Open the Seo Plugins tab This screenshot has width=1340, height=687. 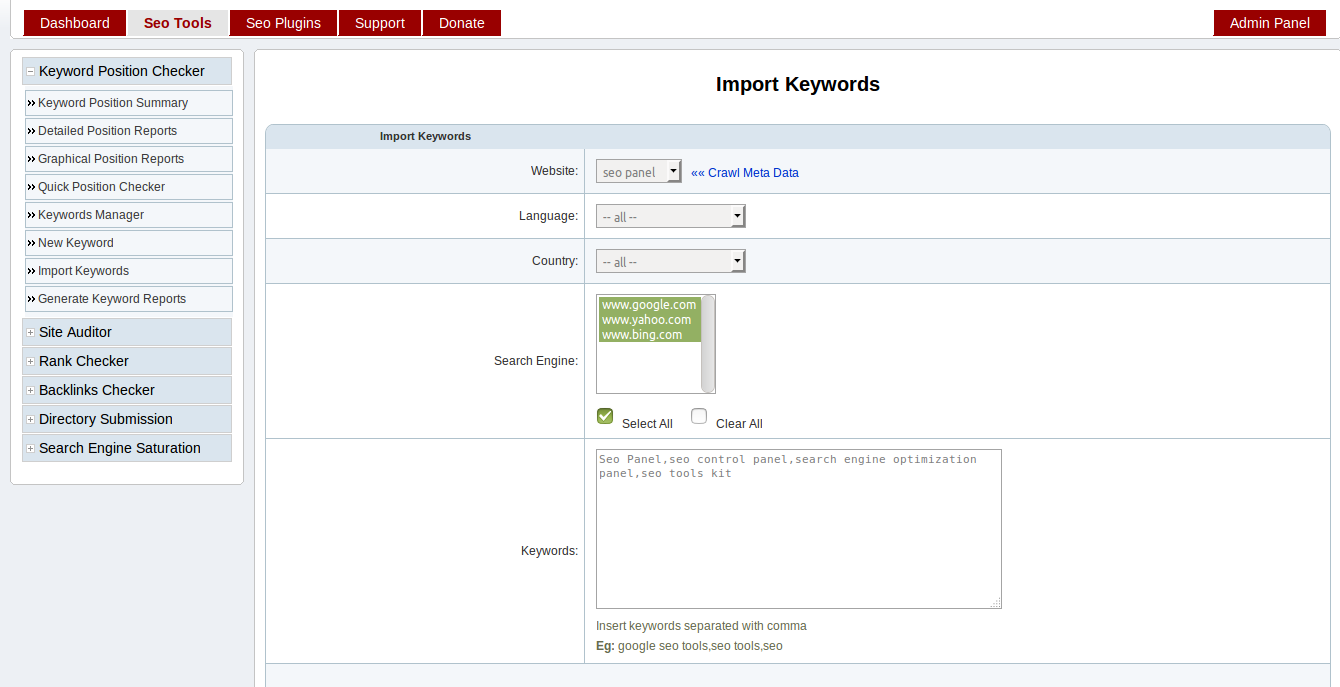(284, 23)
